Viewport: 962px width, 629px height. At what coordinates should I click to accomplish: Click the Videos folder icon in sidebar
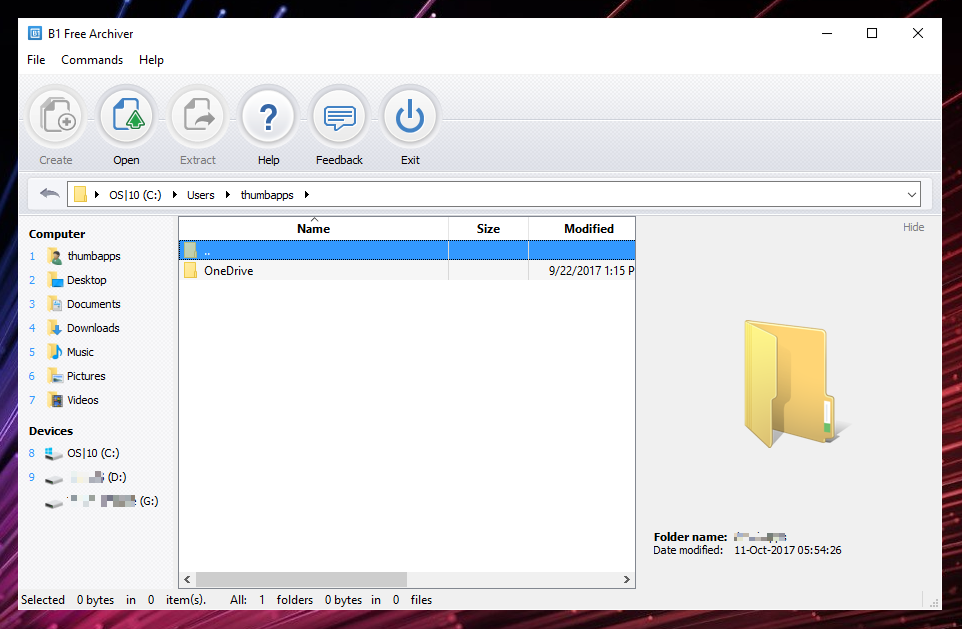[55, 399]
